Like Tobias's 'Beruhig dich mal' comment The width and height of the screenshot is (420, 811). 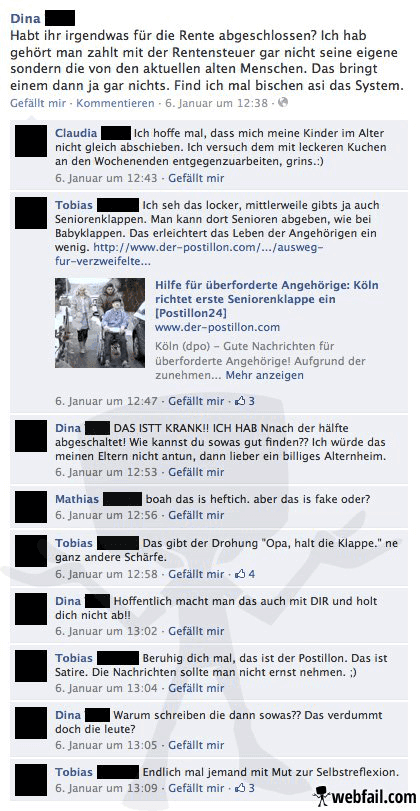point(196,688)
